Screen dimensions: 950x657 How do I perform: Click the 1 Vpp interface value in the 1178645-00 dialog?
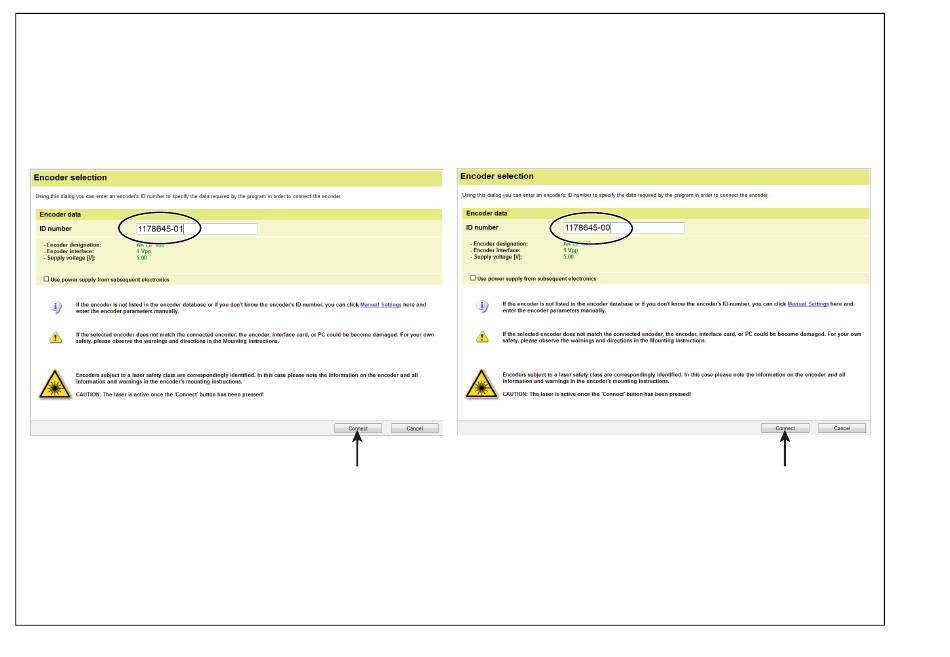coord(570,250)
